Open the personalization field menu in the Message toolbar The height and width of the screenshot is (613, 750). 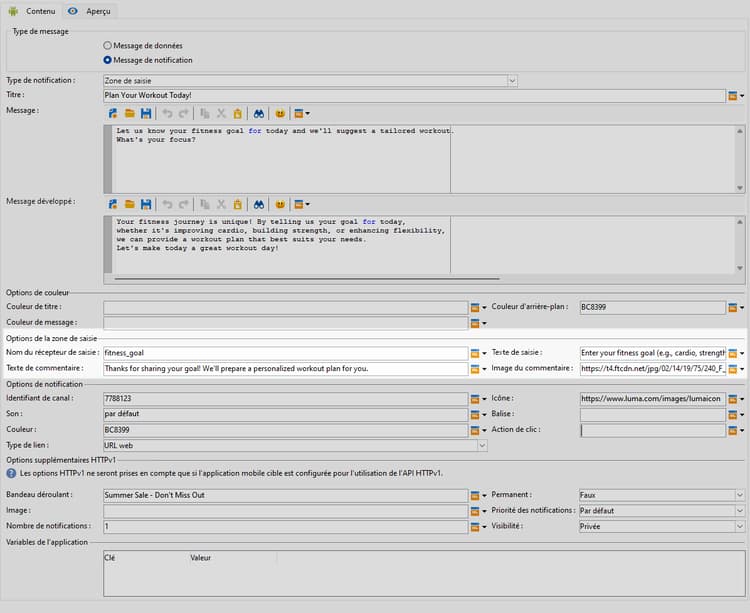301,113
